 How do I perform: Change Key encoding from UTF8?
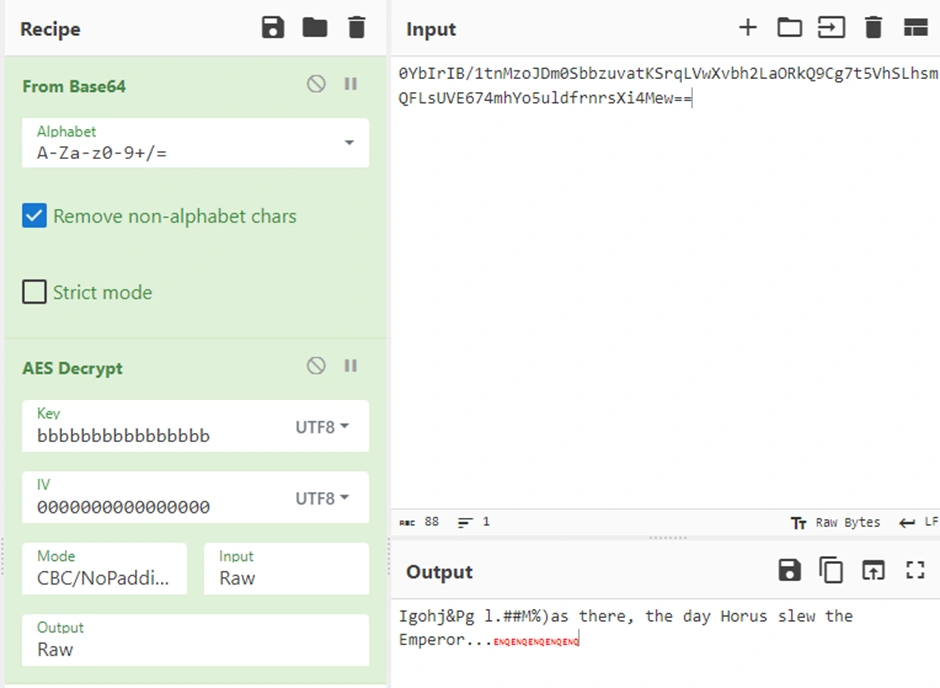point(322,427)
